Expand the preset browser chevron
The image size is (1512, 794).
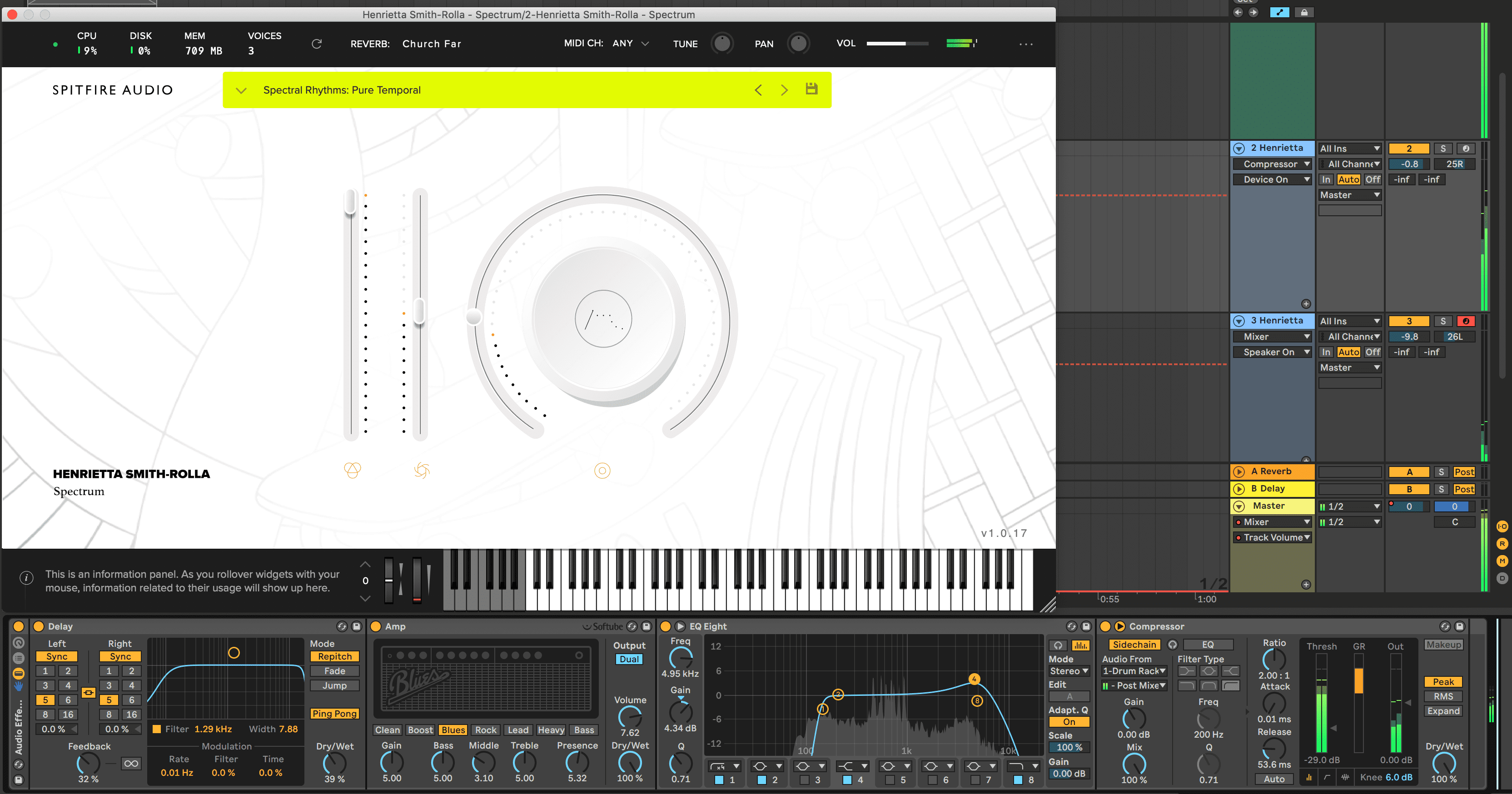pyautogui.click(x=241, y=90)
